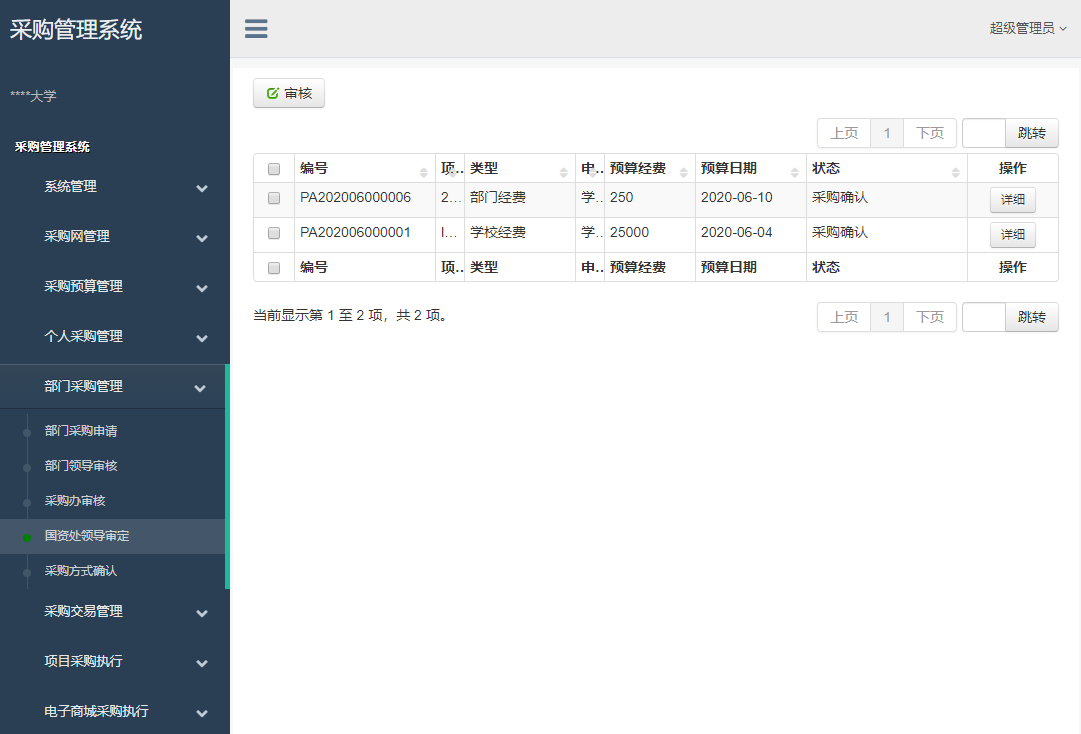The image size is (1081, 734).
Task: Sort table by 预算经费 column arrows
Action: click(683, 172)
